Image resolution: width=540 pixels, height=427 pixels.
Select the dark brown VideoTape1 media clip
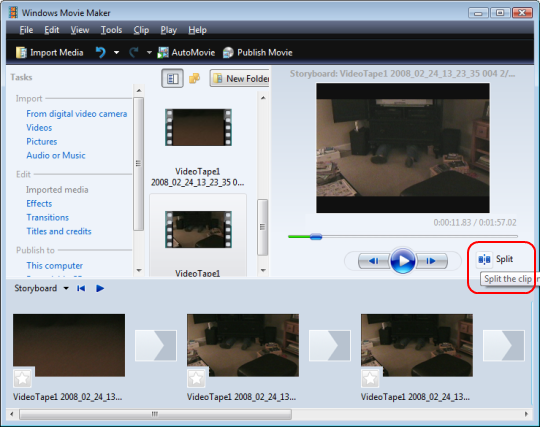(x=198, y=127)
